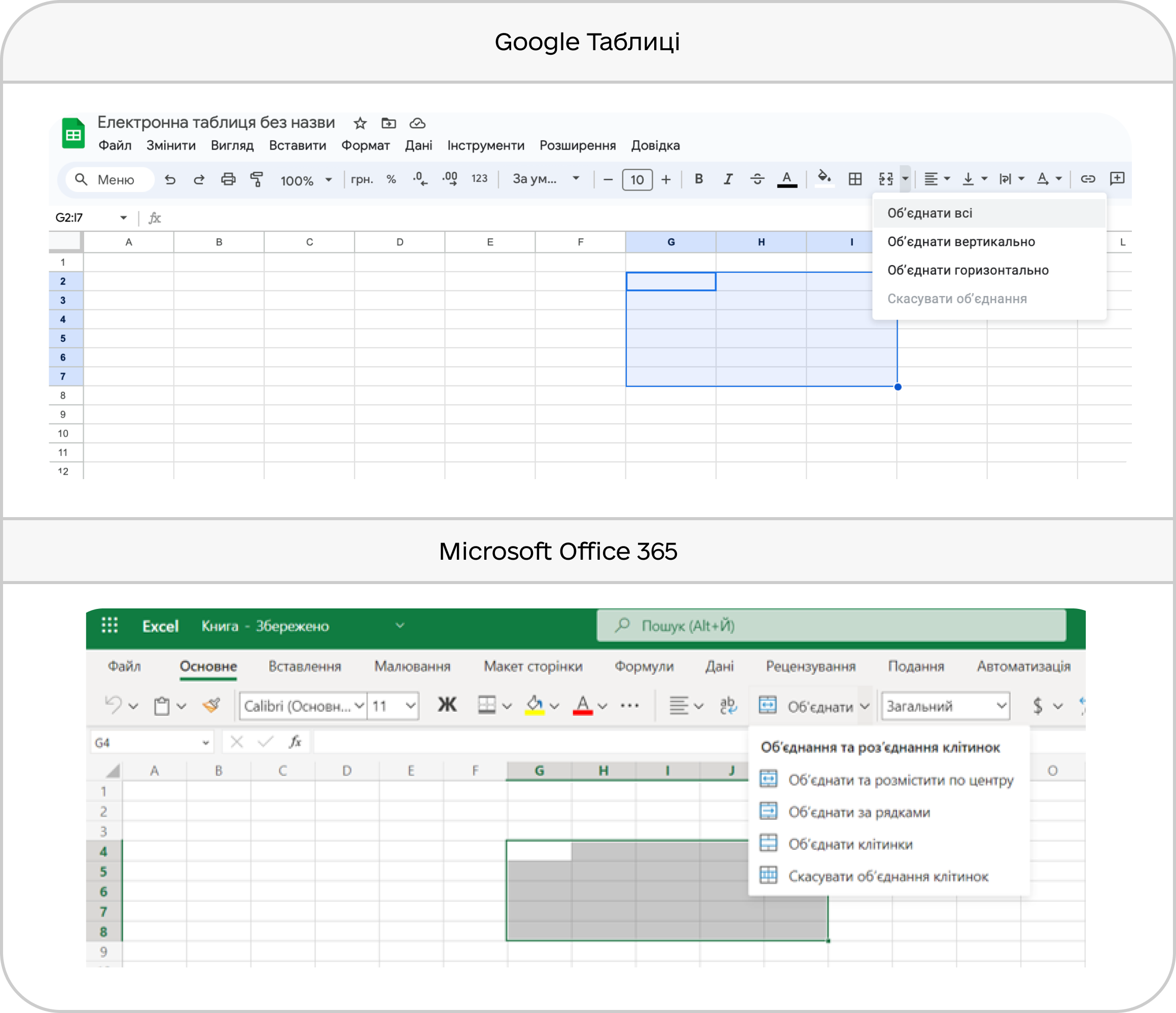Click the borders icon in Google Sheets
Image resolution: width=1176 pixels, height=1013 pixels.
coord(856,179)
